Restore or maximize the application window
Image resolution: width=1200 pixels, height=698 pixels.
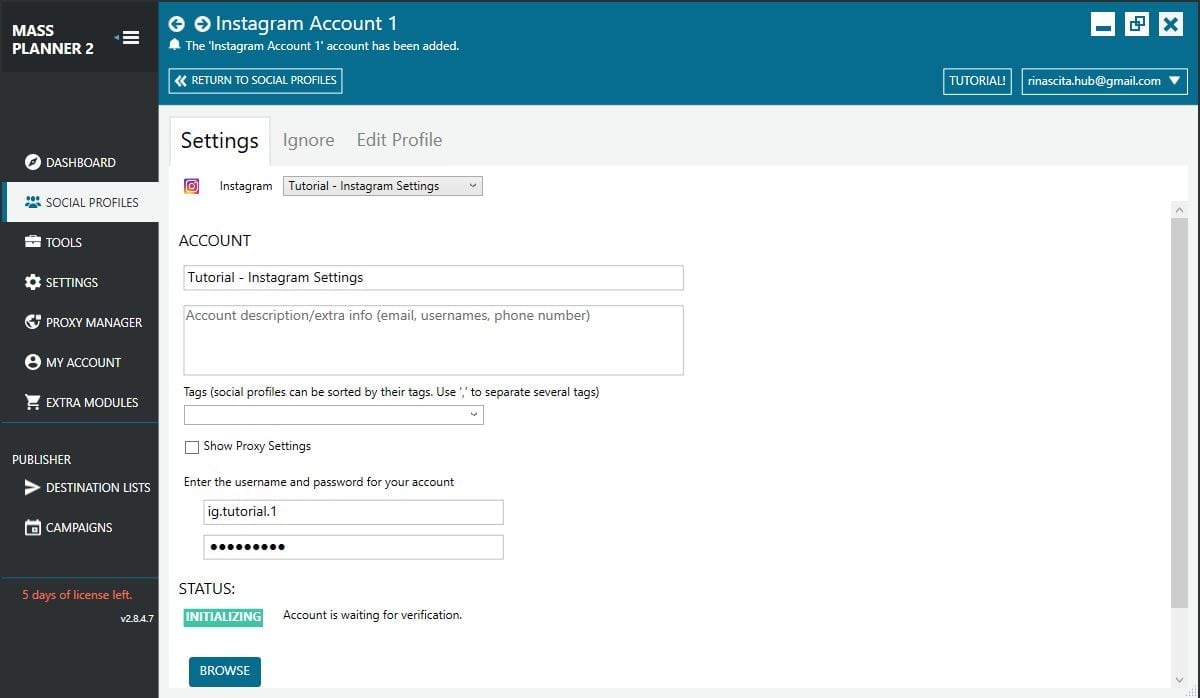(1137, 25)
